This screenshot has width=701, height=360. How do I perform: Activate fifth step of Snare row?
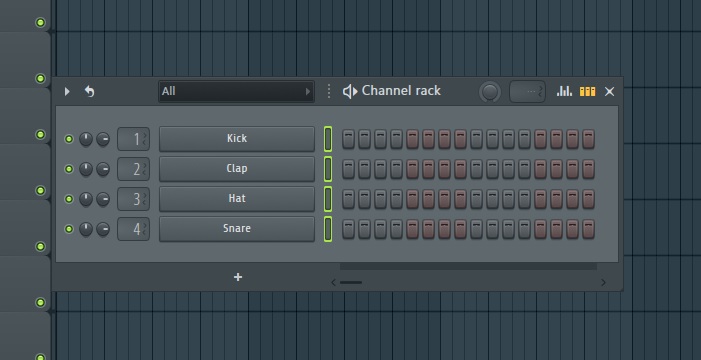412,229
